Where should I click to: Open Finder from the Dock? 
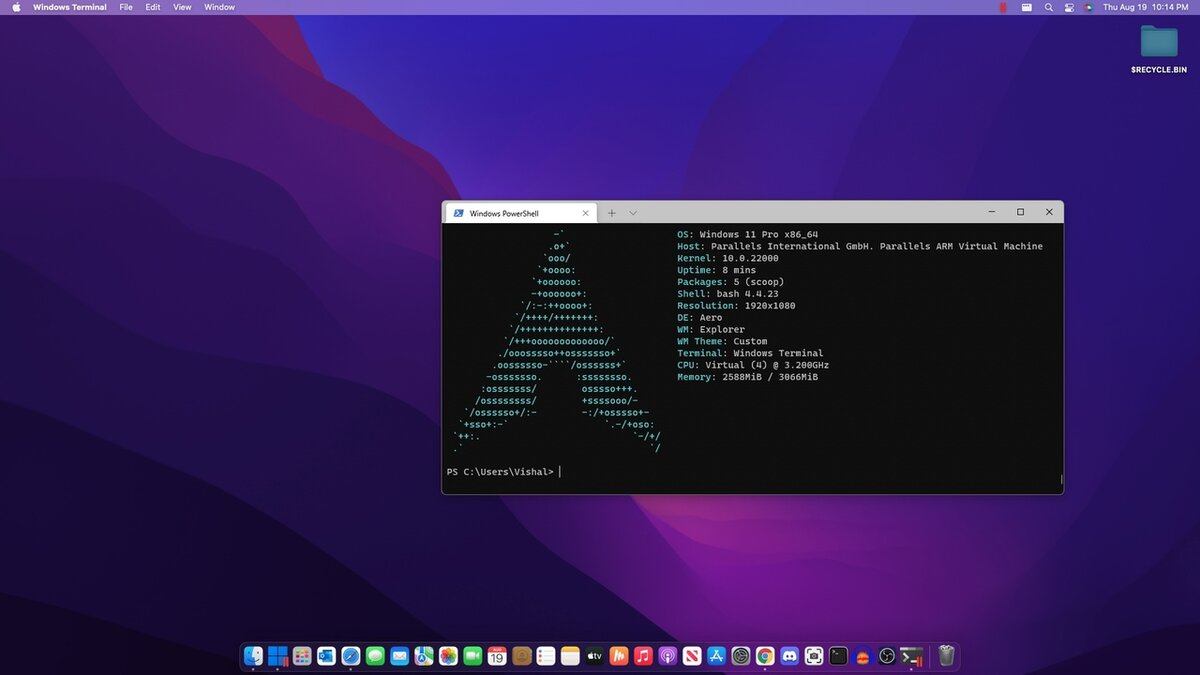pos(253,656)
